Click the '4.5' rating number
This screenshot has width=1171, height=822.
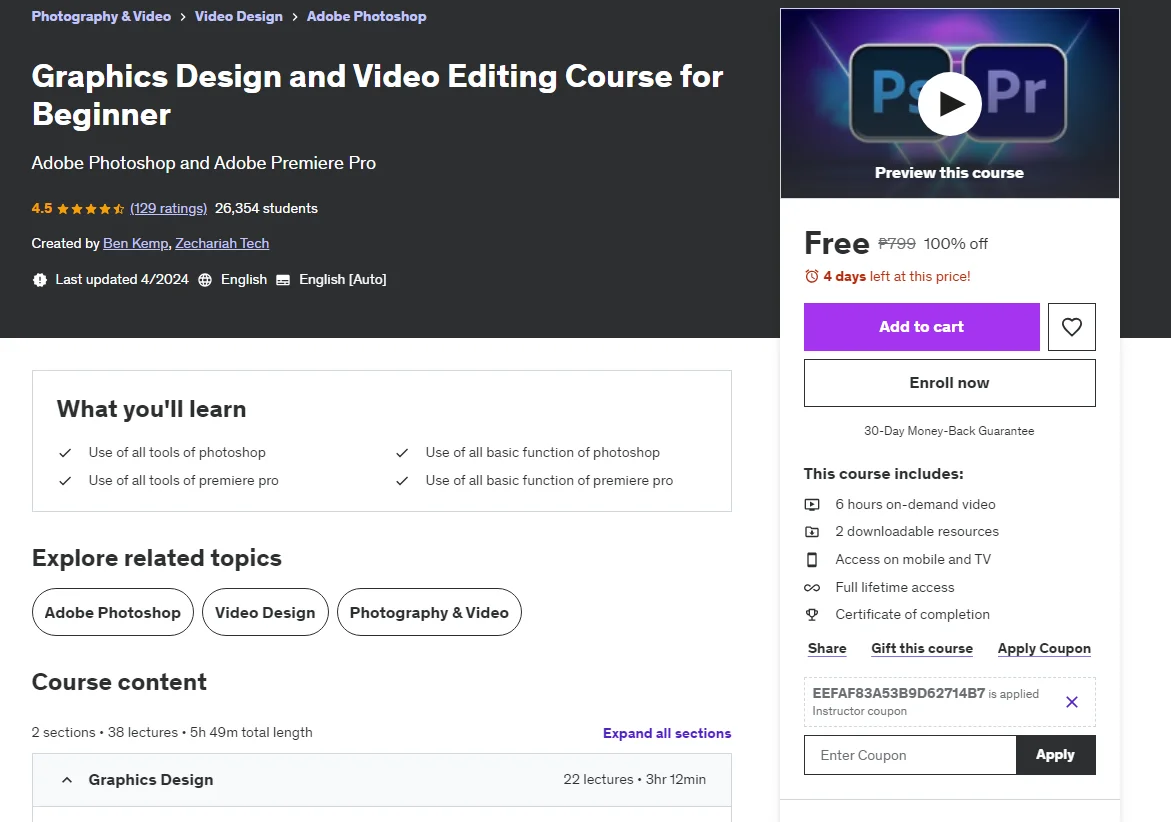coord(42,208)
